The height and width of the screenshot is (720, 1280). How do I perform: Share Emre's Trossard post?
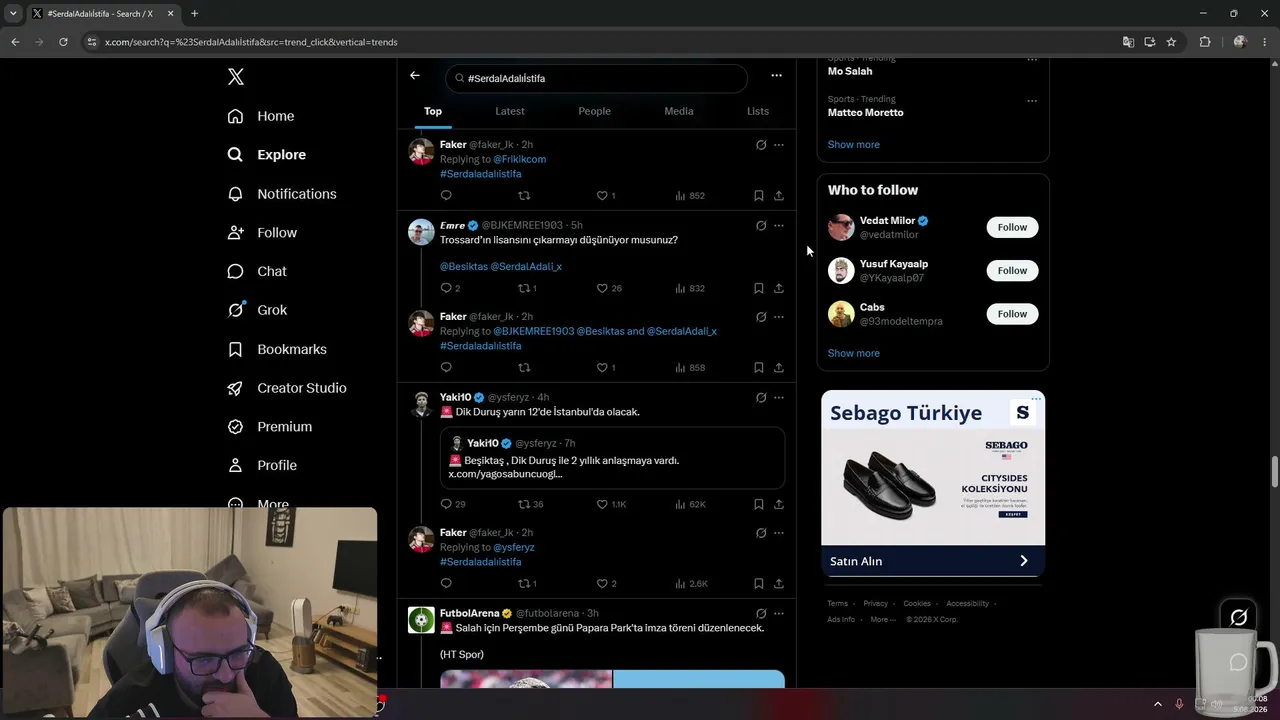click(x=779, y=288)
